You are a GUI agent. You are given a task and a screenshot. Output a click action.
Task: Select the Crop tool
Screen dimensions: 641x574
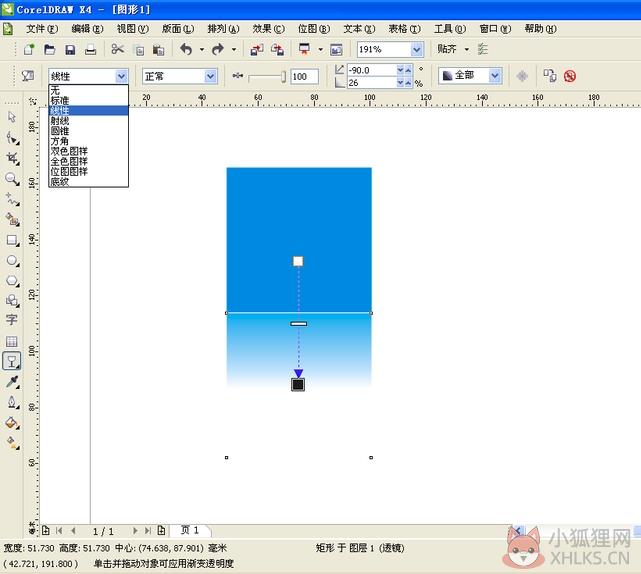click(x=12, y=159)
